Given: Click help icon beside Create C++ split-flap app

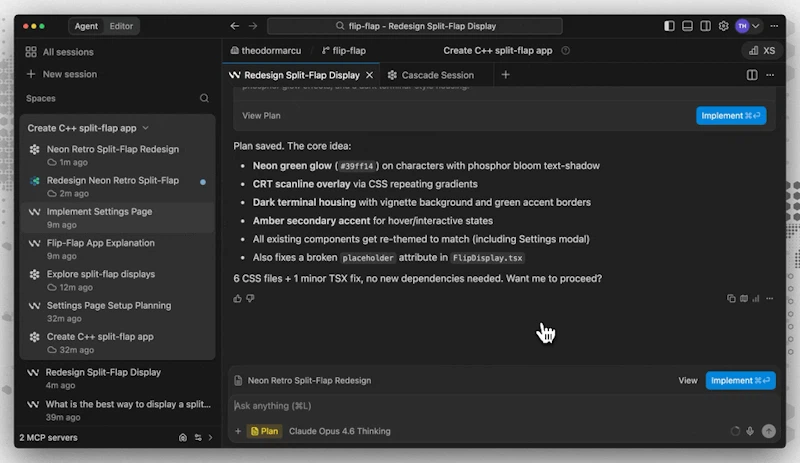Looking at the screenshot, I should click(565, 51).
